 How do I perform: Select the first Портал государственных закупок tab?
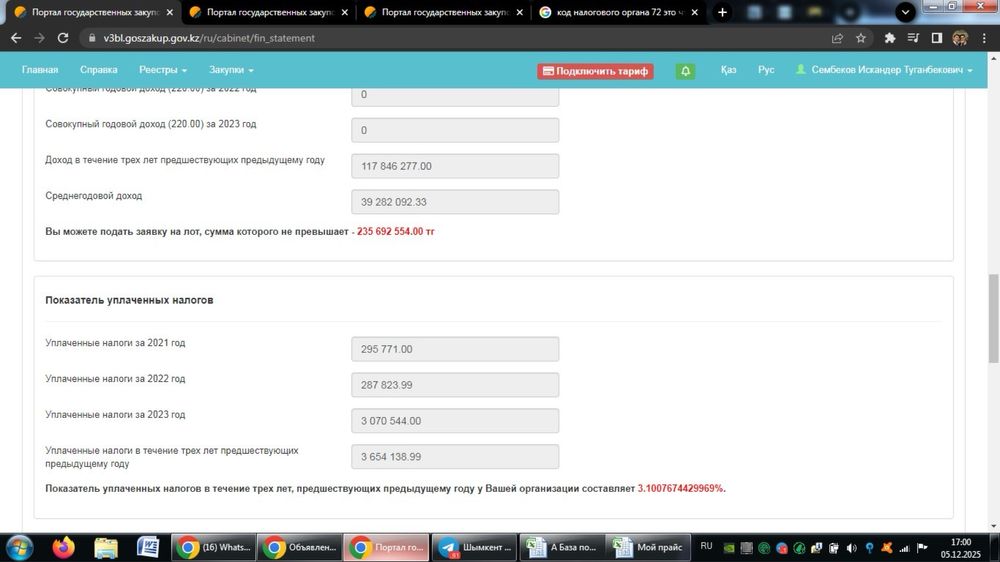point(93,12)
